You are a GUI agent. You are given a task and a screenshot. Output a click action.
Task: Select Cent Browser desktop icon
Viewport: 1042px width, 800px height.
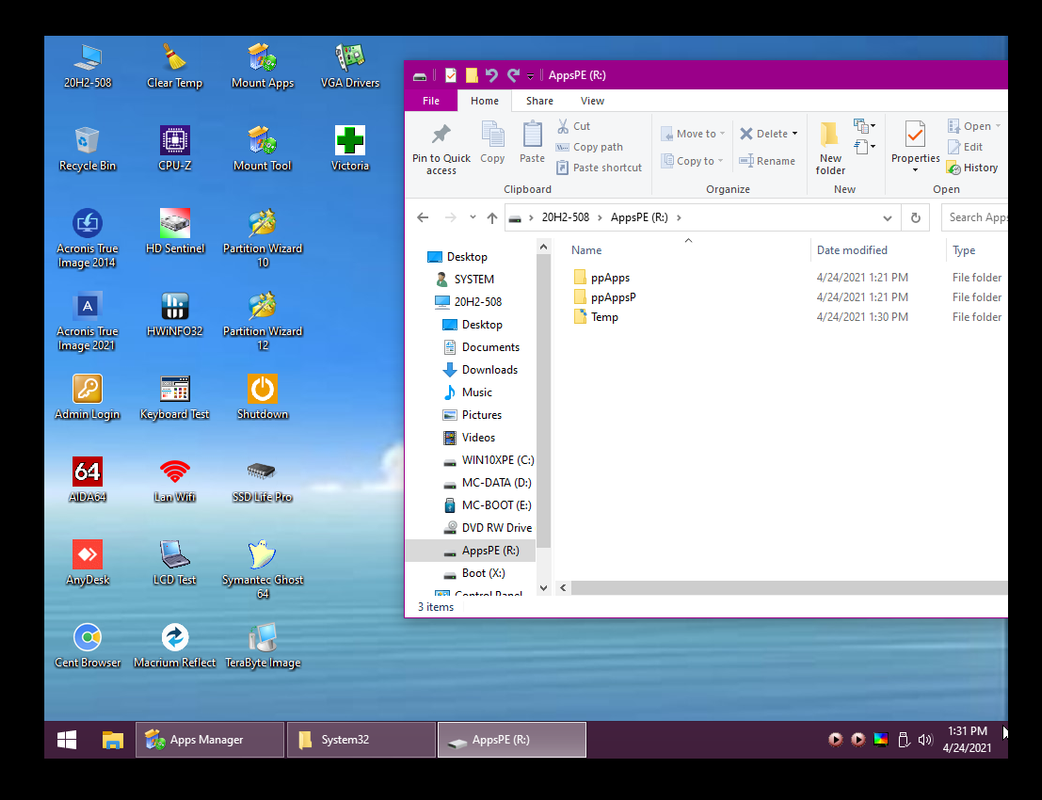(x=87, y=645)
